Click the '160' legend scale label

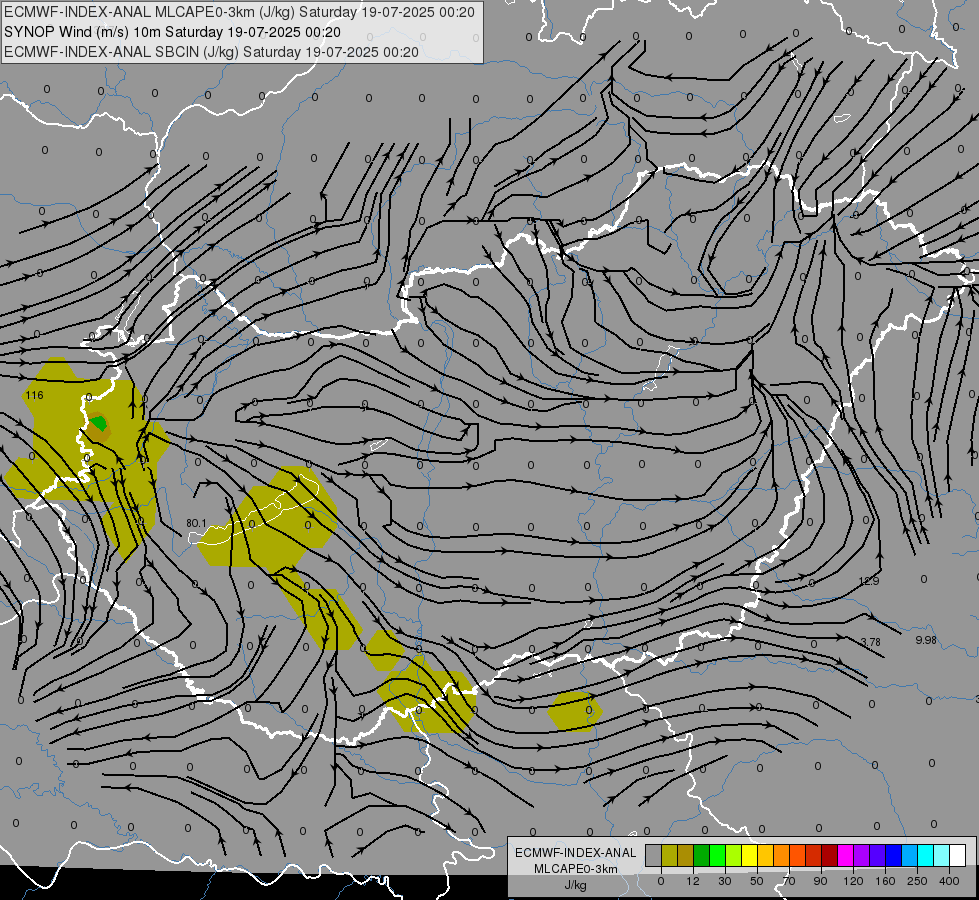pyautogui.click(x=885, y=881)
